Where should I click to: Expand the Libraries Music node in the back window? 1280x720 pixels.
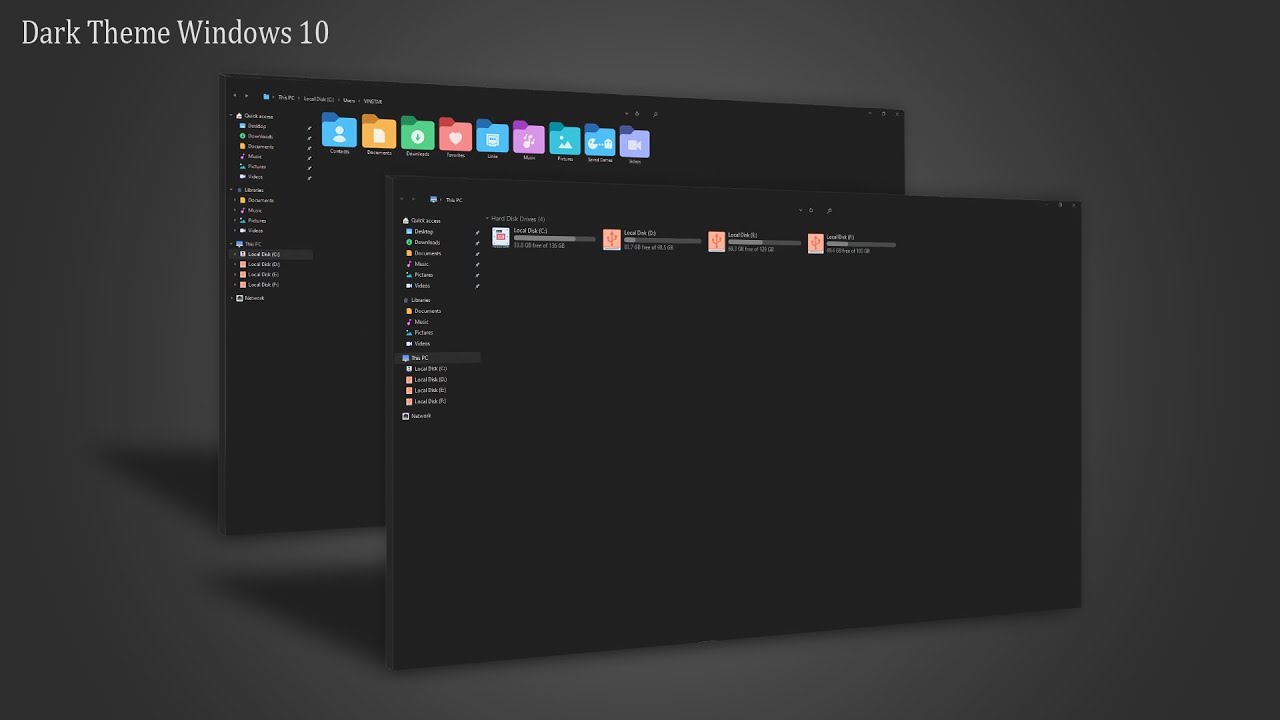click(235, 210)
